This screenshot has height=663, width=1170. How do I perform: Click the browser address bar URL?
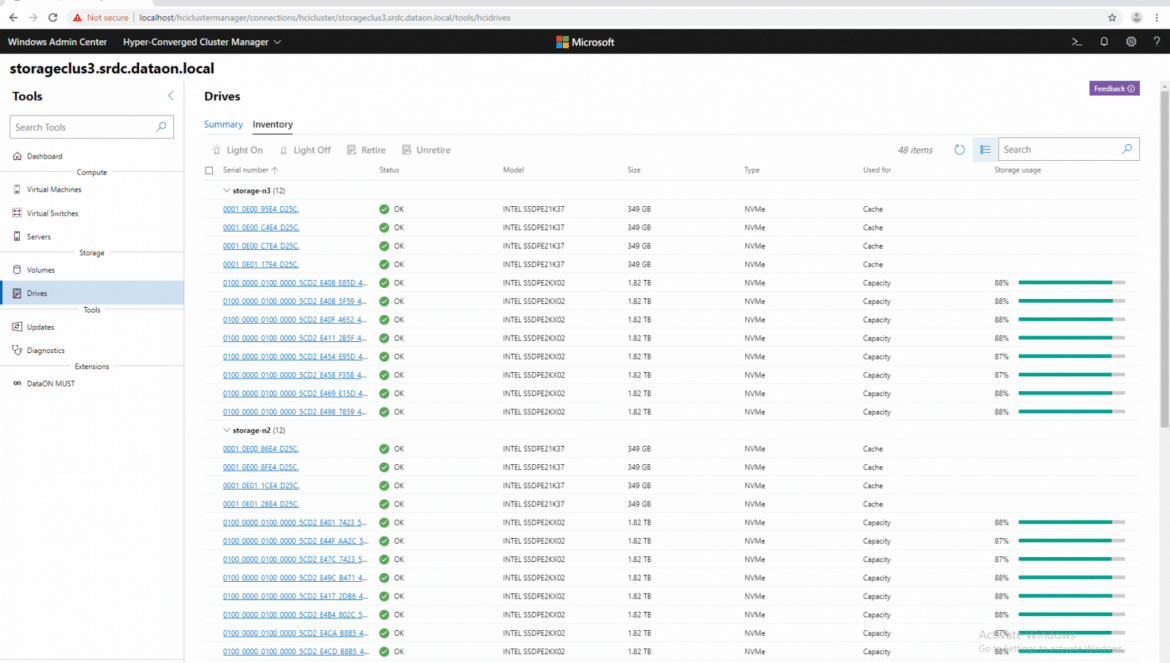pyautogui.click(x=325, y=17)
